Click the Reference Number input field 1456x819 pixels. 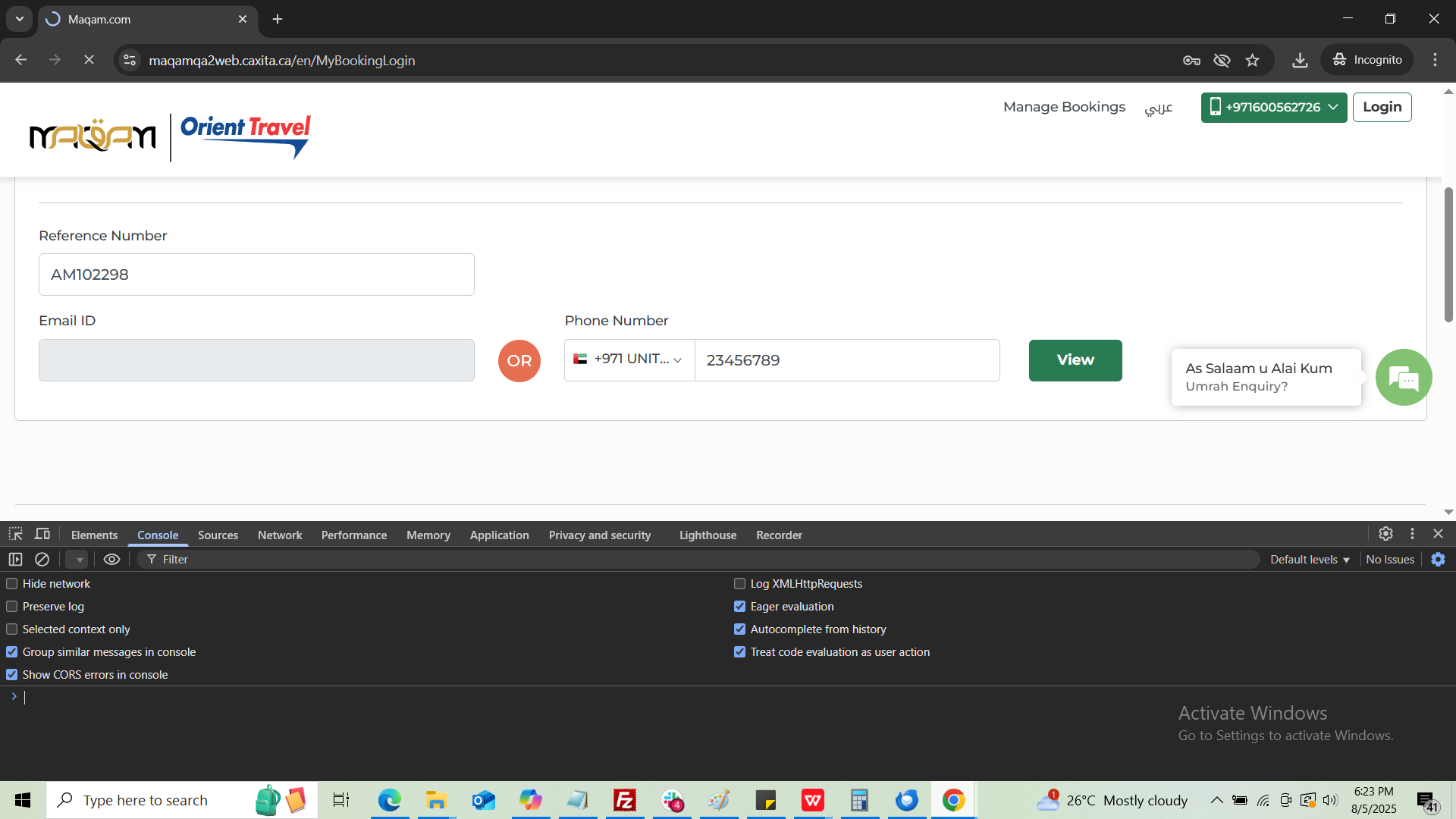click(256, 275)
